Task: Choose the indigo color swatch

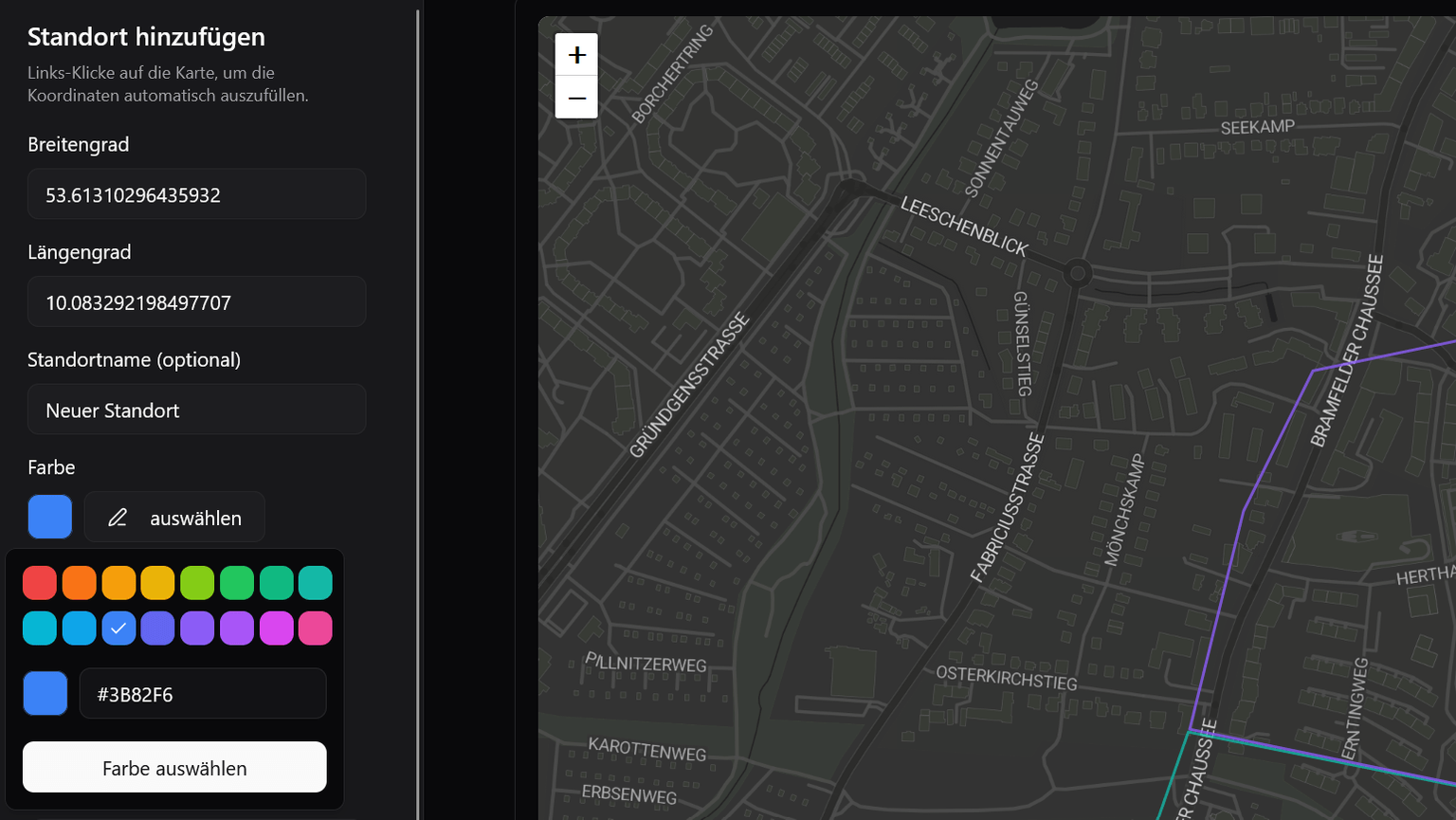Action: click(158, 628)
